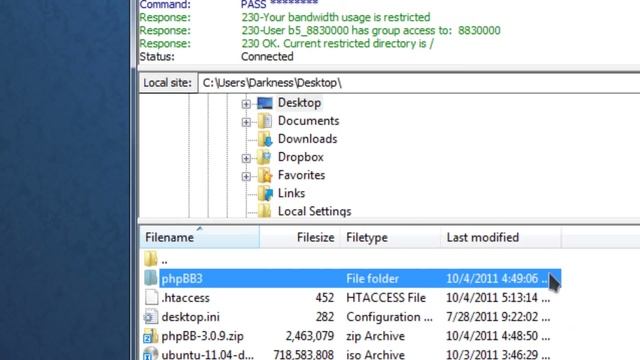The image size is (640, 360).
Task: Expand the Desktop tree node
Action: [246, 104]
